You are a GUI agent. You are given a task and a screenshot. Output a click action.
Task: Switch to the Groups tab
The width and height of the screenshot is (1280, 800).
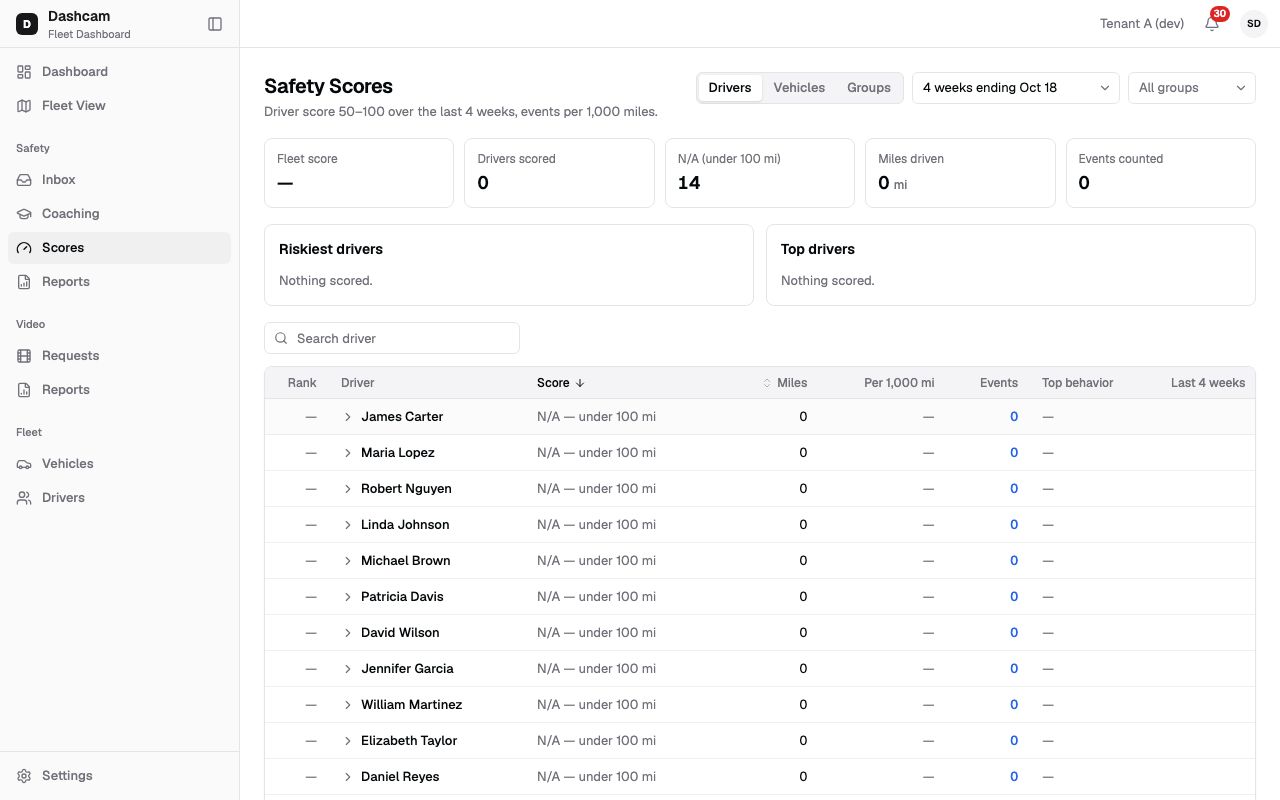[x=869, y=88]
